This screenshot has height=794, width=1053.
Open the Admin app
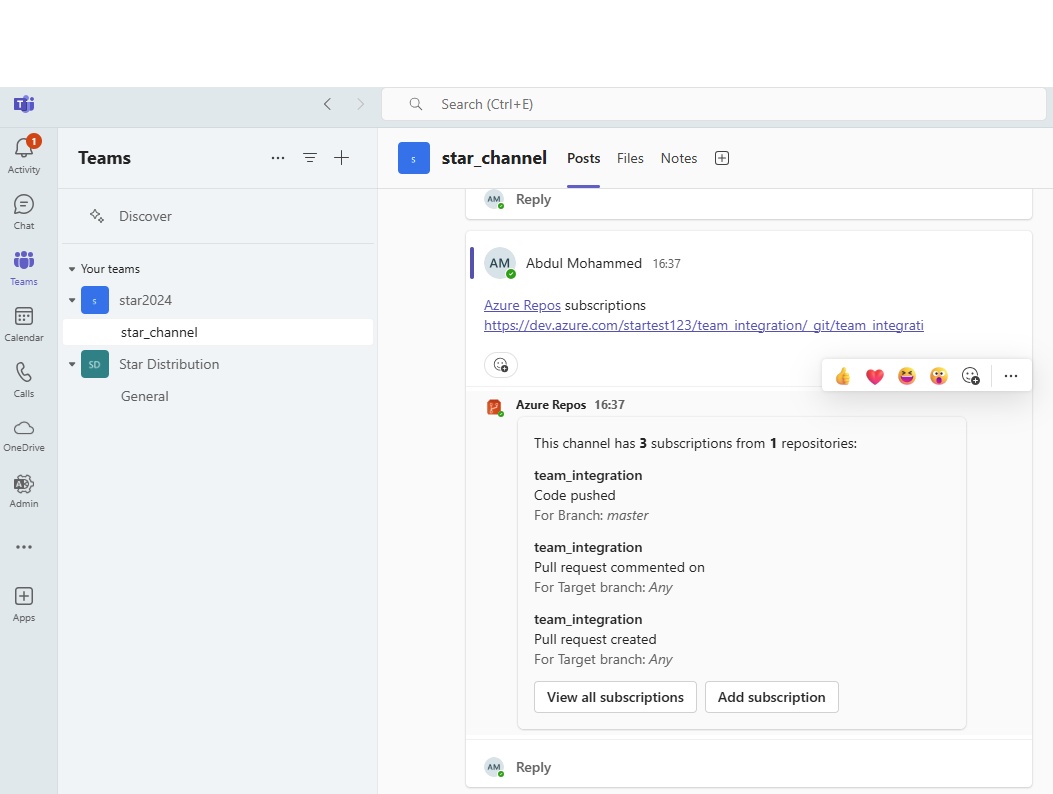[24, 491]
